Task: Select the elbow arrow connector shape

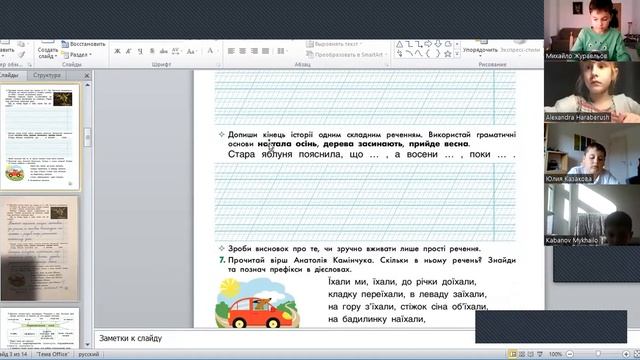Action: point(419,44)
